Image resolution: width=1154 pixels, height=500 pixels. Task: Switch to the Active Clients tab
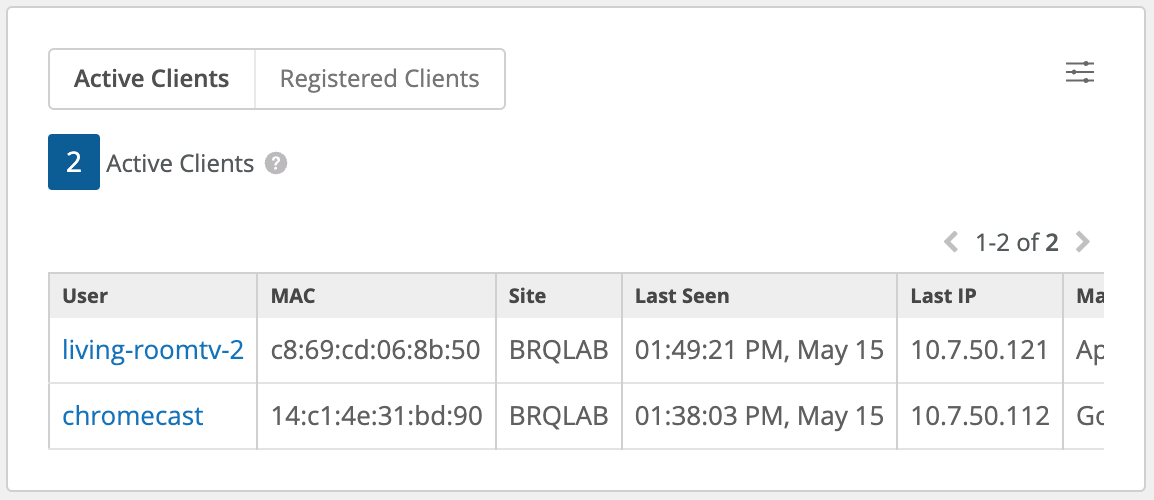(x=152, y=79)
